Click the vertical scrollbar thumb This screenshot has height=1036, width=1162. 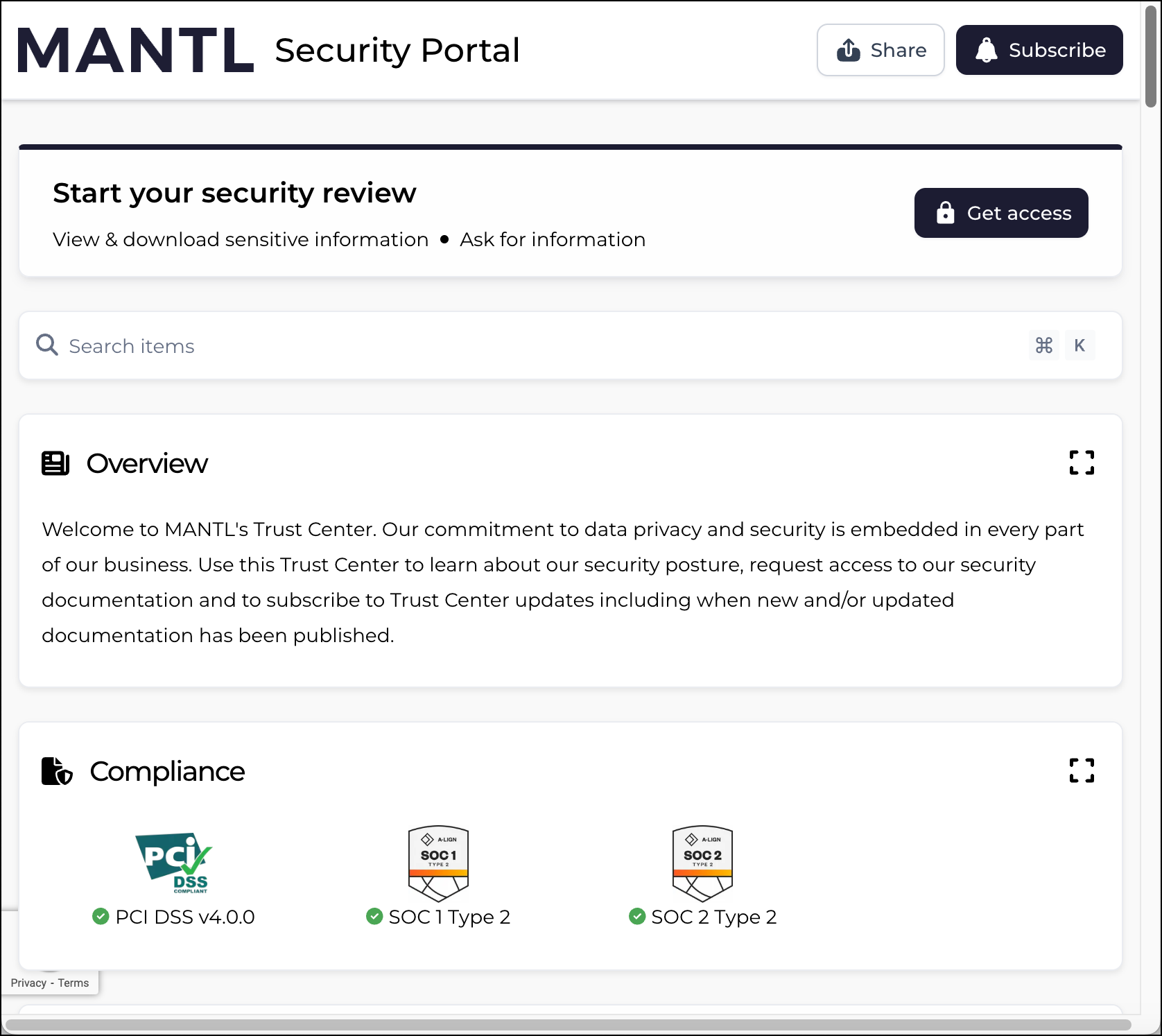(x=1151, y=55)
